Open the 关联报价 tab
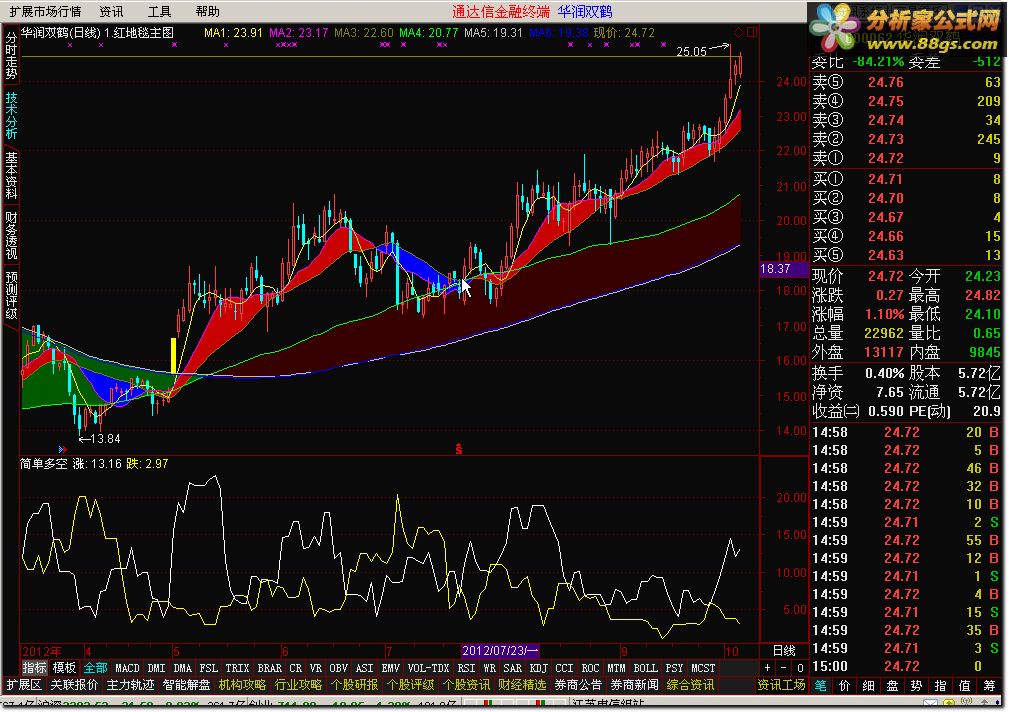Screen dimensions: 1009x712 pos(75,684)
